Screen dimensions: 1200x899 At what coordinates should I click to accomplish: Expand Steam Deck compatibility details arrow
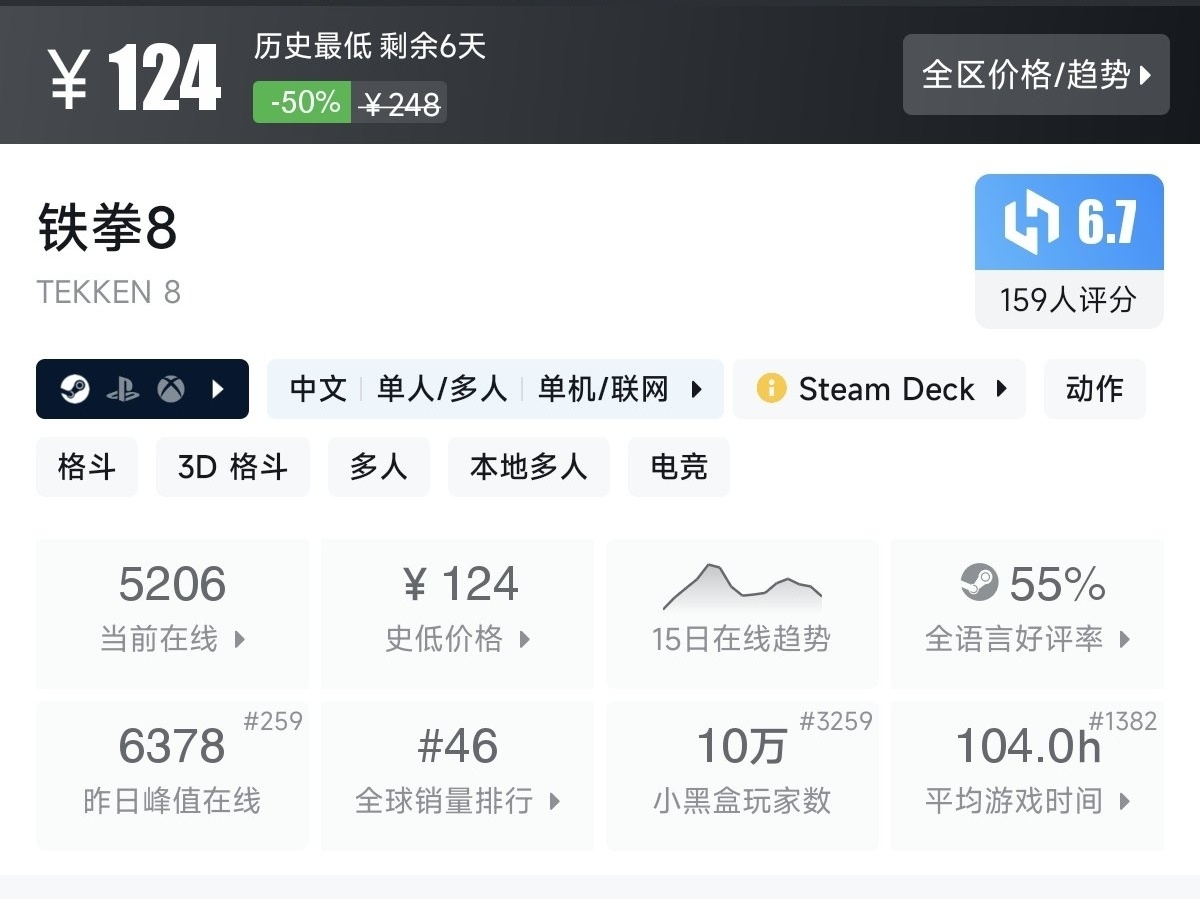1001,389
